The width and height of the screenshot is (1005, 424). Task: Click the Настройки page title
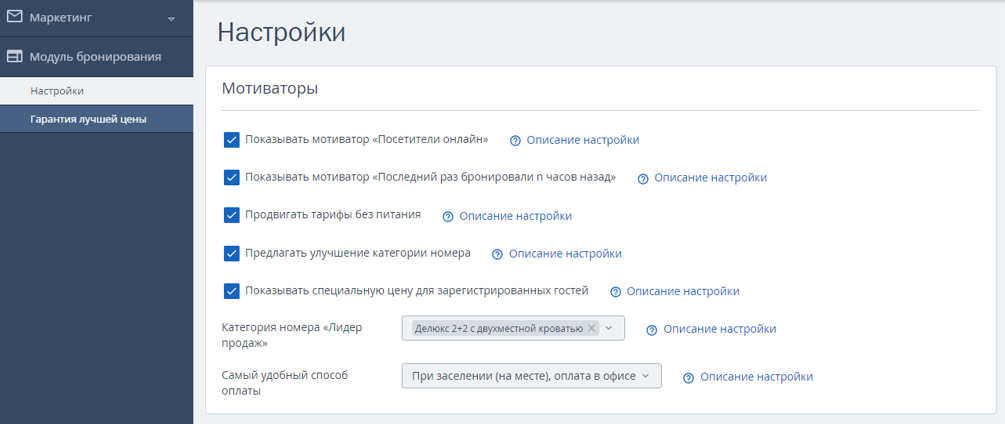coord(281,33)
